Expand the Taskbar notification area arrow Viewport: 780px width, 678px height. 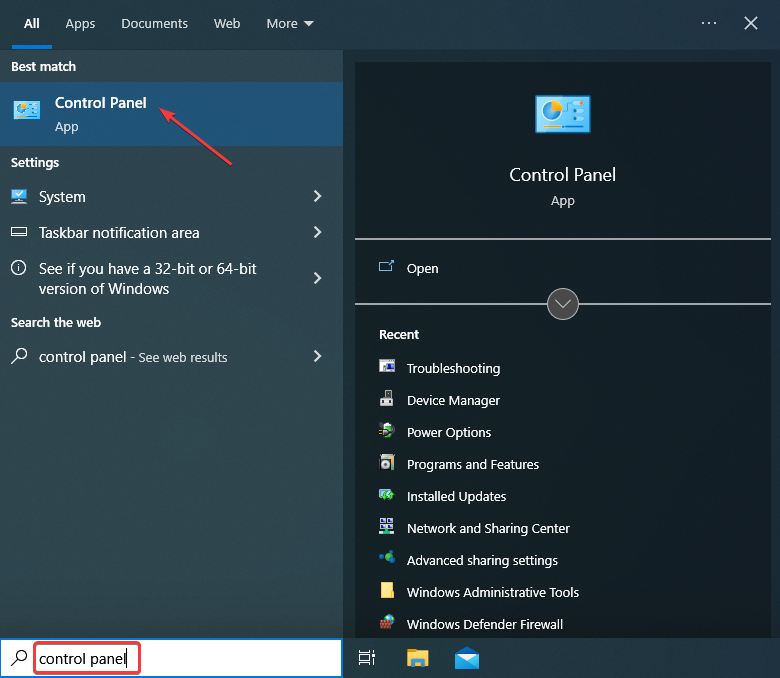point(317,232)
